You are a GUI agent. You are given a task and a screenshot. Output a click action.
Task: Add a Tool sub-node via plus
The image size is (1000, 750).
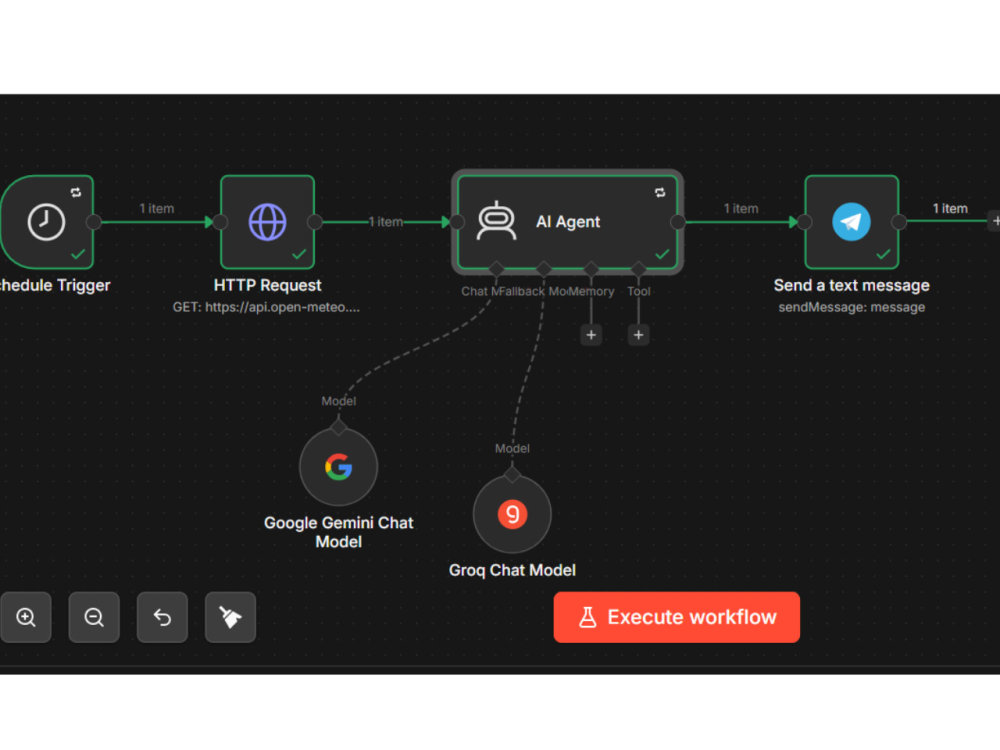pyautogui.click(x=638, y=335)
